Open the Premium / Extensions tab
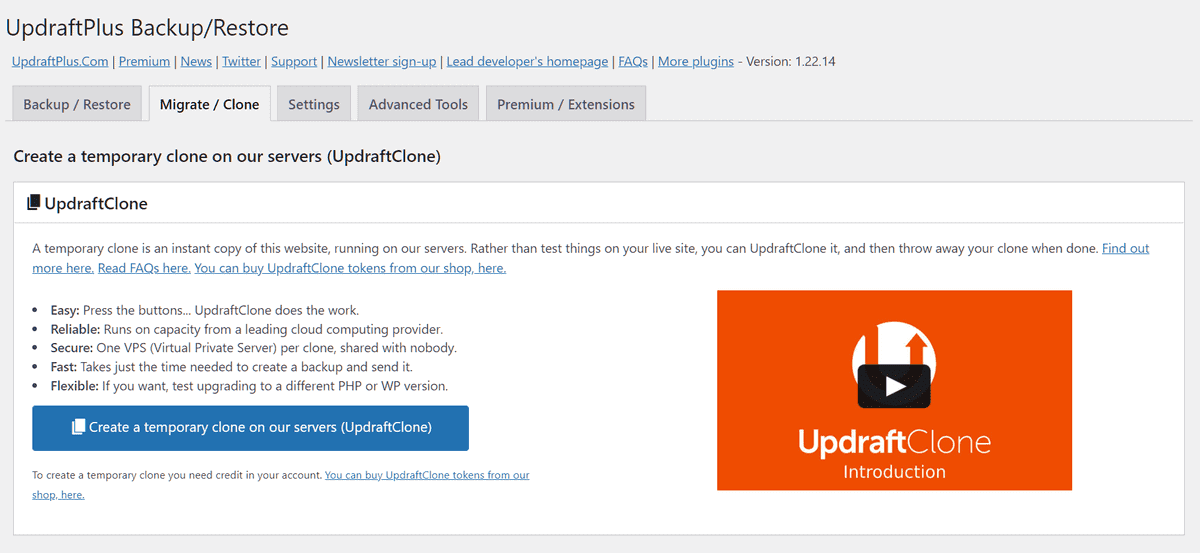1200x553 pixels. point(566,104)
